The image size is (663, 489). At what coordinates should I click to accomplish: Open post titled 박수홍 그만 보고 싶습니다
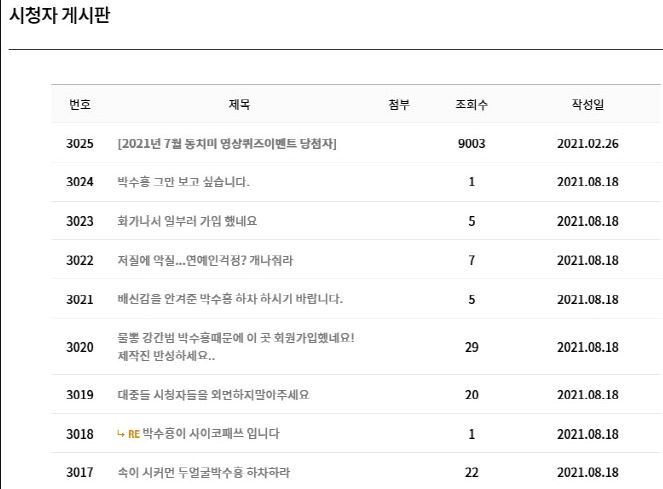coord(184,182)
